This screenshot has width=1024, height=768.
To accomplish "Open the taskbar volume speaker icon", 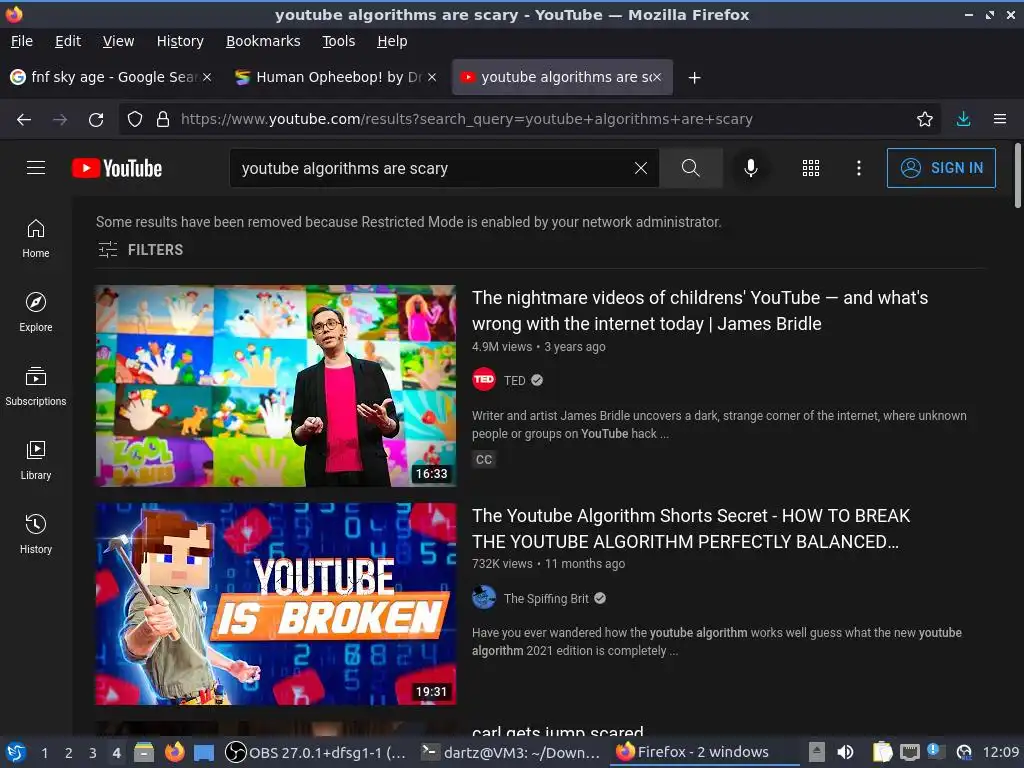I will tap(845, 752).
